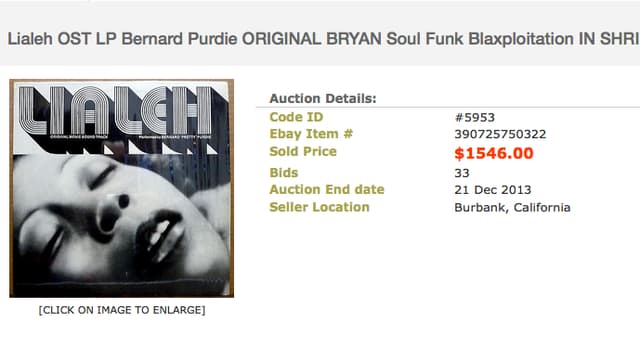Select the red $1546.00 sold price
This screenshot has width=640, height=360.
[494, 153]
